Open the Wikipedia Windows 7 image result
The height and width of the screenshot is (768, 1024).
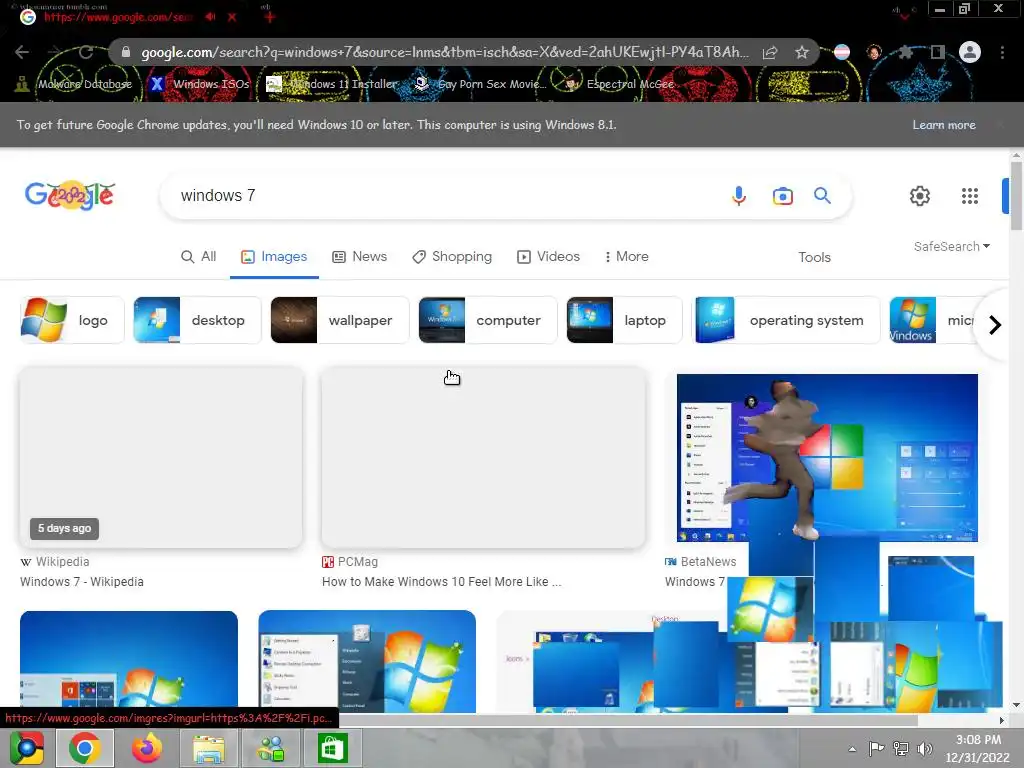click(161, 457)
